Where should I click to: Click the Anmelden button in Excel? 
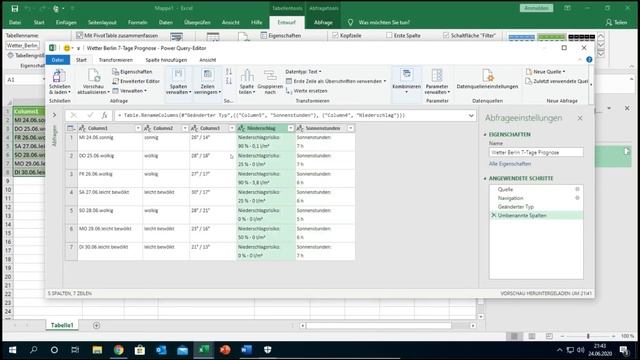(536, 8)
